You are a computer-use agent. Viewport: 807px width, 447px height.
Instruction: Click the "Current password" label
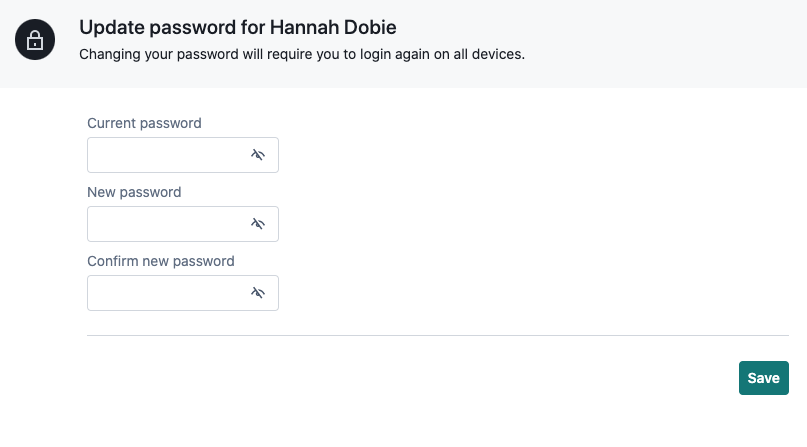click(x=144, y=123)
